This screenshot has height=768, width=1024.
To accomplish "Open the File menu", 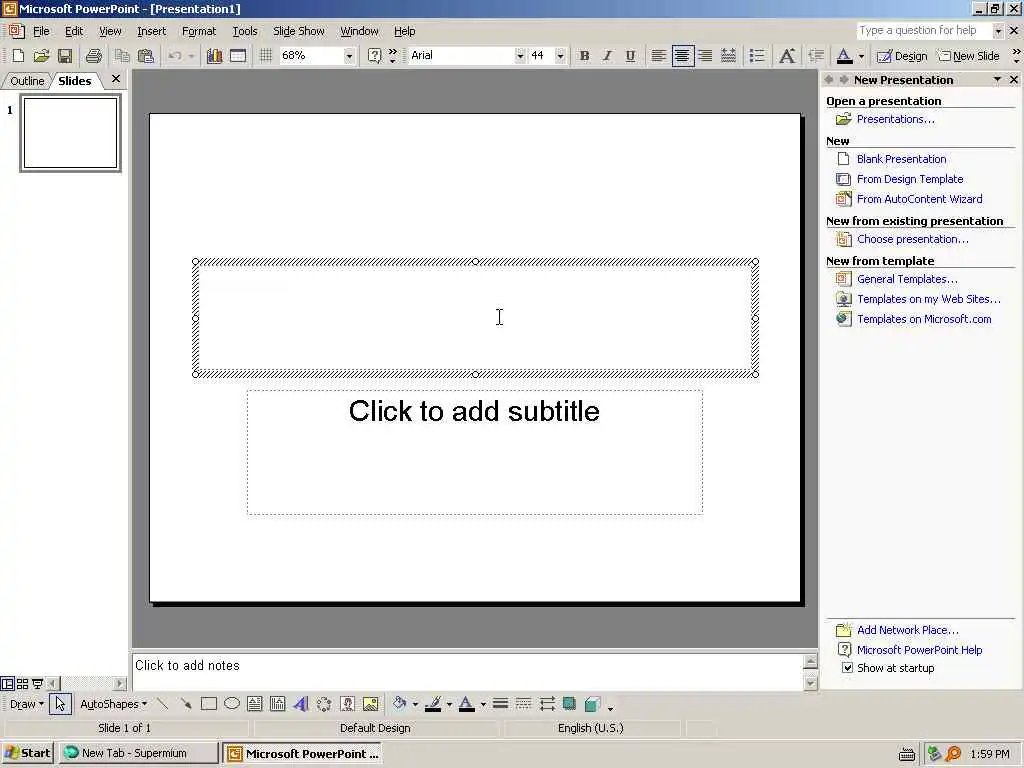I will pyautogui.click(x=41, y=31).
